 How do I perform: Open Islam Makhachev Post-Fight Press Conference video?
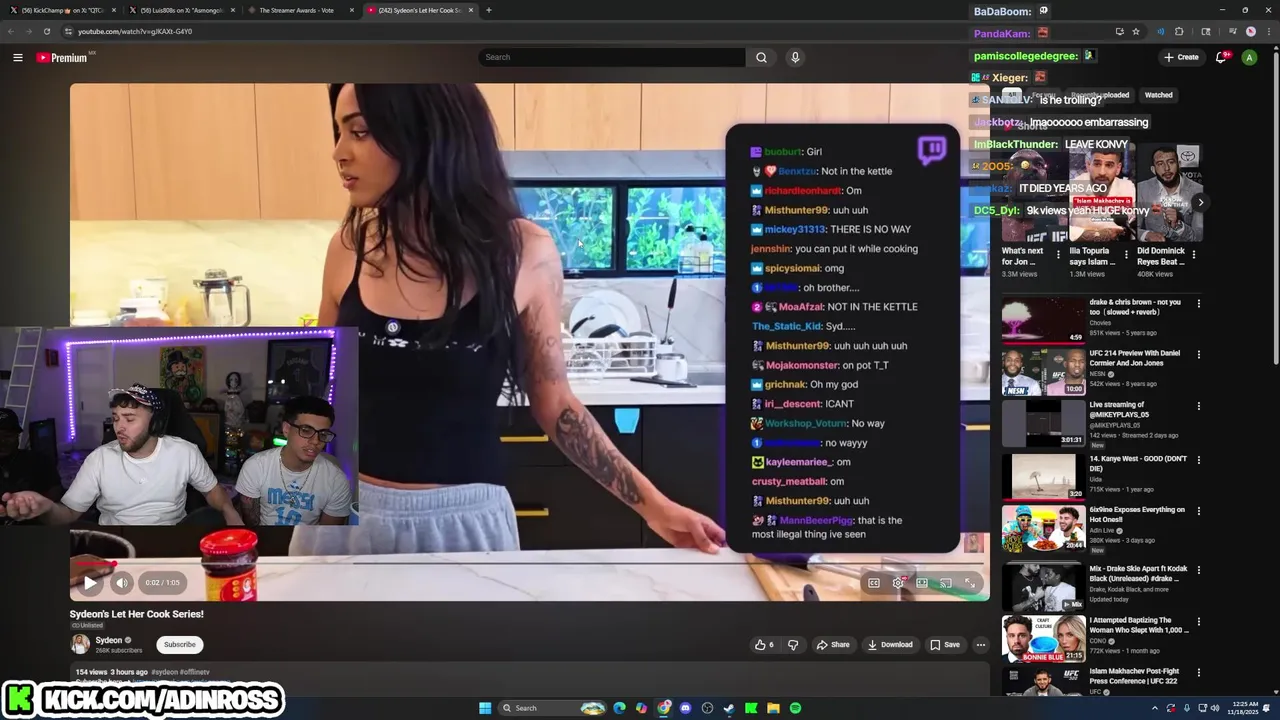(1135, 676)
